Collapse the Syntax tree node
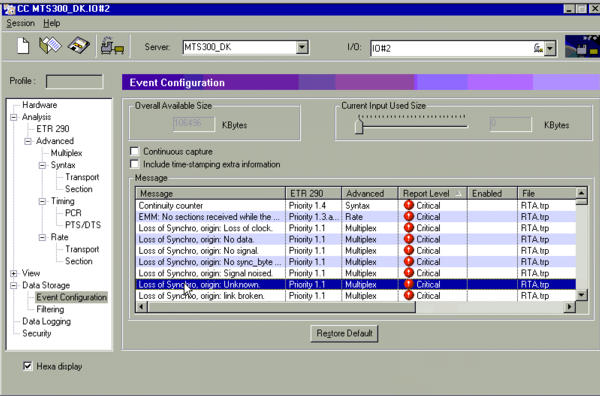600x396 pixels. coord(42,165)
